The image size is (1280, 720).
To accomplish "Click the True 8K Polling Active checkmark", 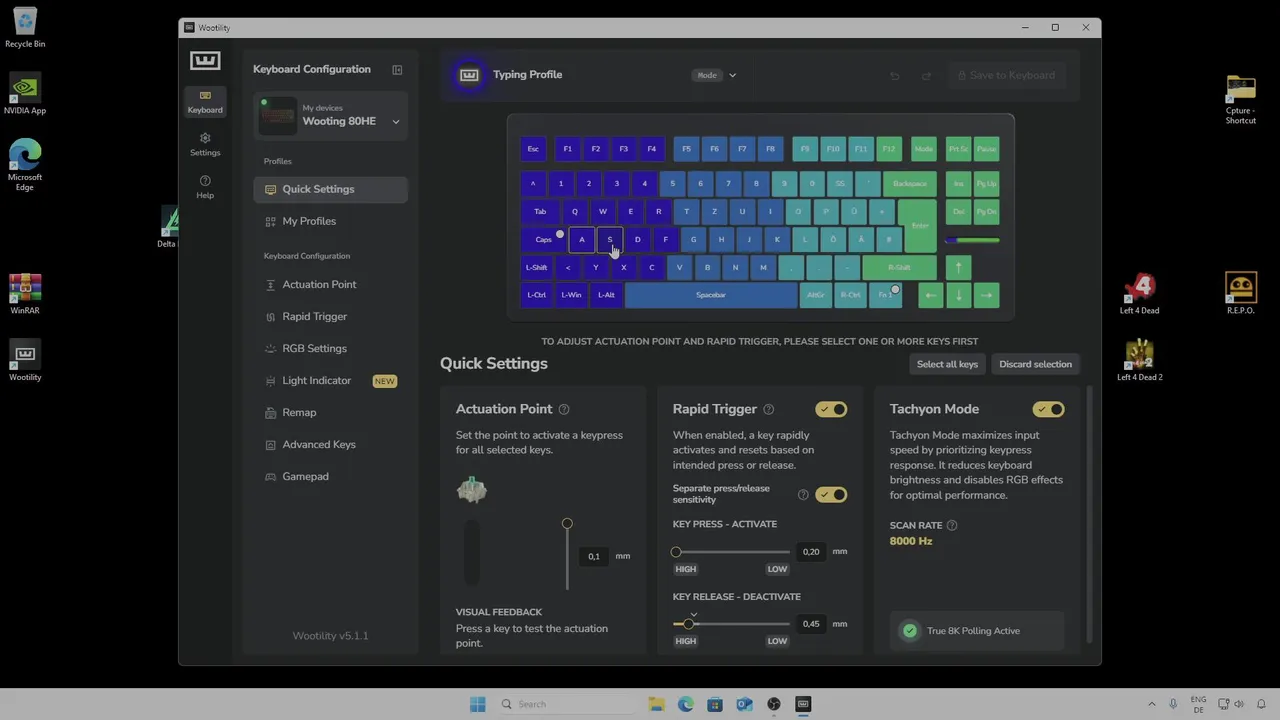I will pyautogui.click(x=910, y=631).
